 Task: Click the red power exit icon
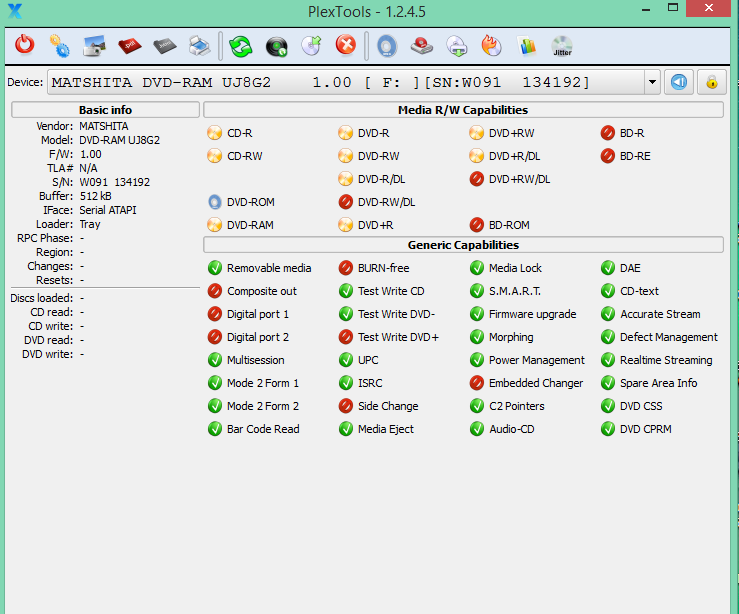pyautogui.click(x=25, y=45)
